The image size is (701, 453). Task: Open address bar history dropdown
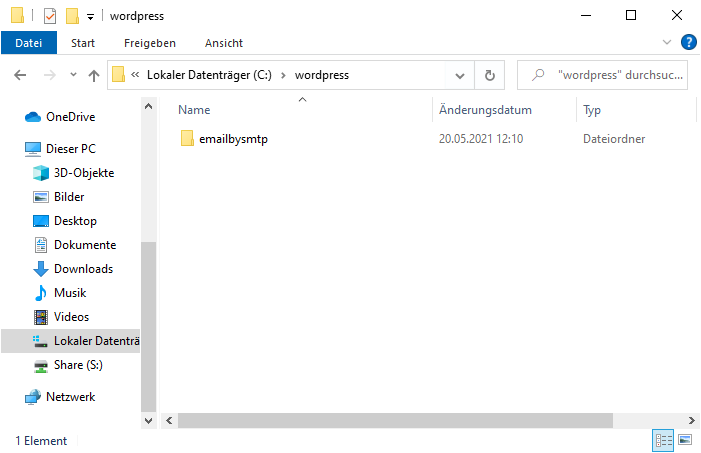460,76
